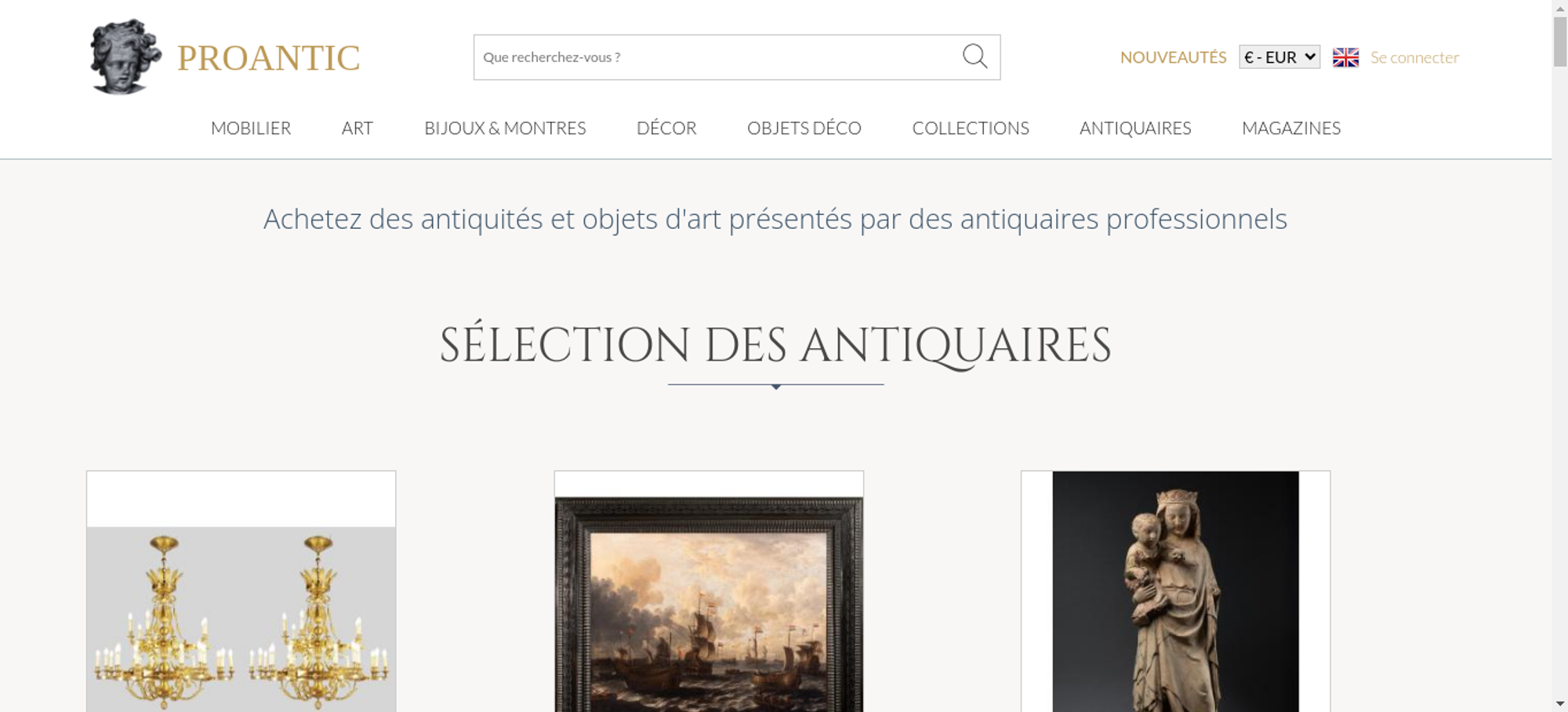
Task: Click the Proantic cherub head logo
Action: coord(125,57)
